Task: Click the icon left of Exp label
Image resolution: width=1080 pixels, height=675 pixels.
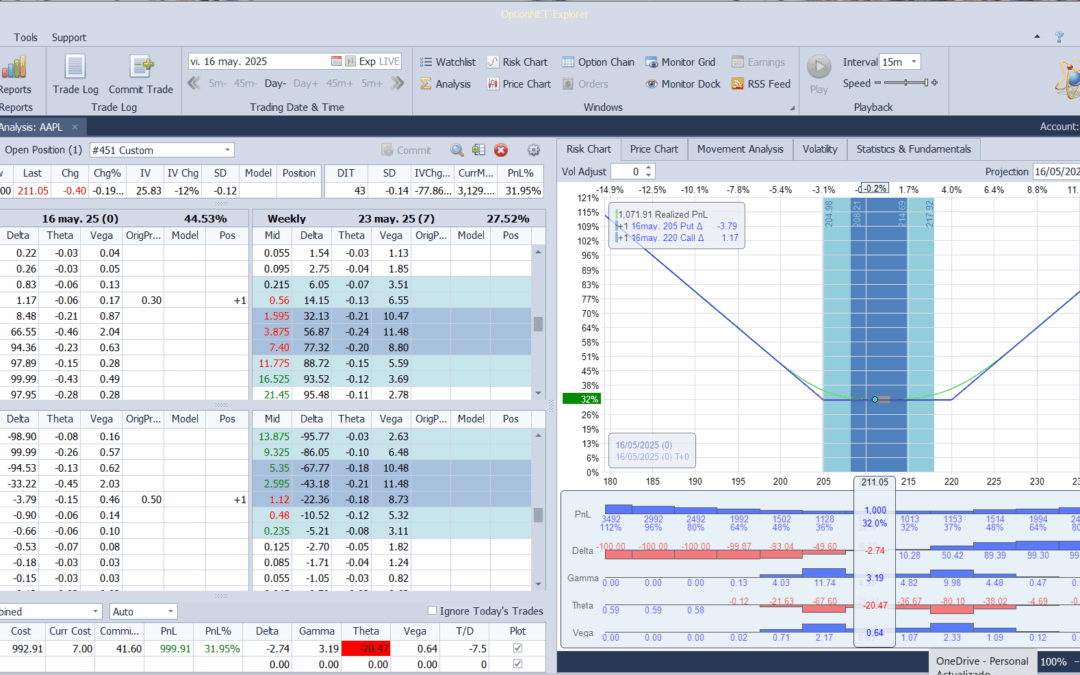Action: tap(350, 61)
